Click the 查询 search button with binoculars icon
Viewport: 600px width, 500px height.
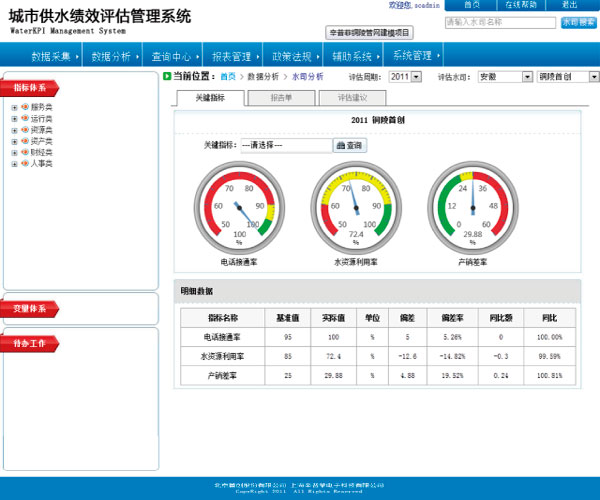(x=351, y=145)
